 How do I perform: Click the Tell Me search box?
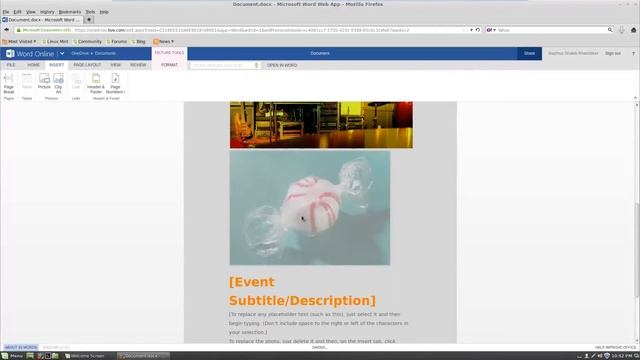[x=222, y=65]
